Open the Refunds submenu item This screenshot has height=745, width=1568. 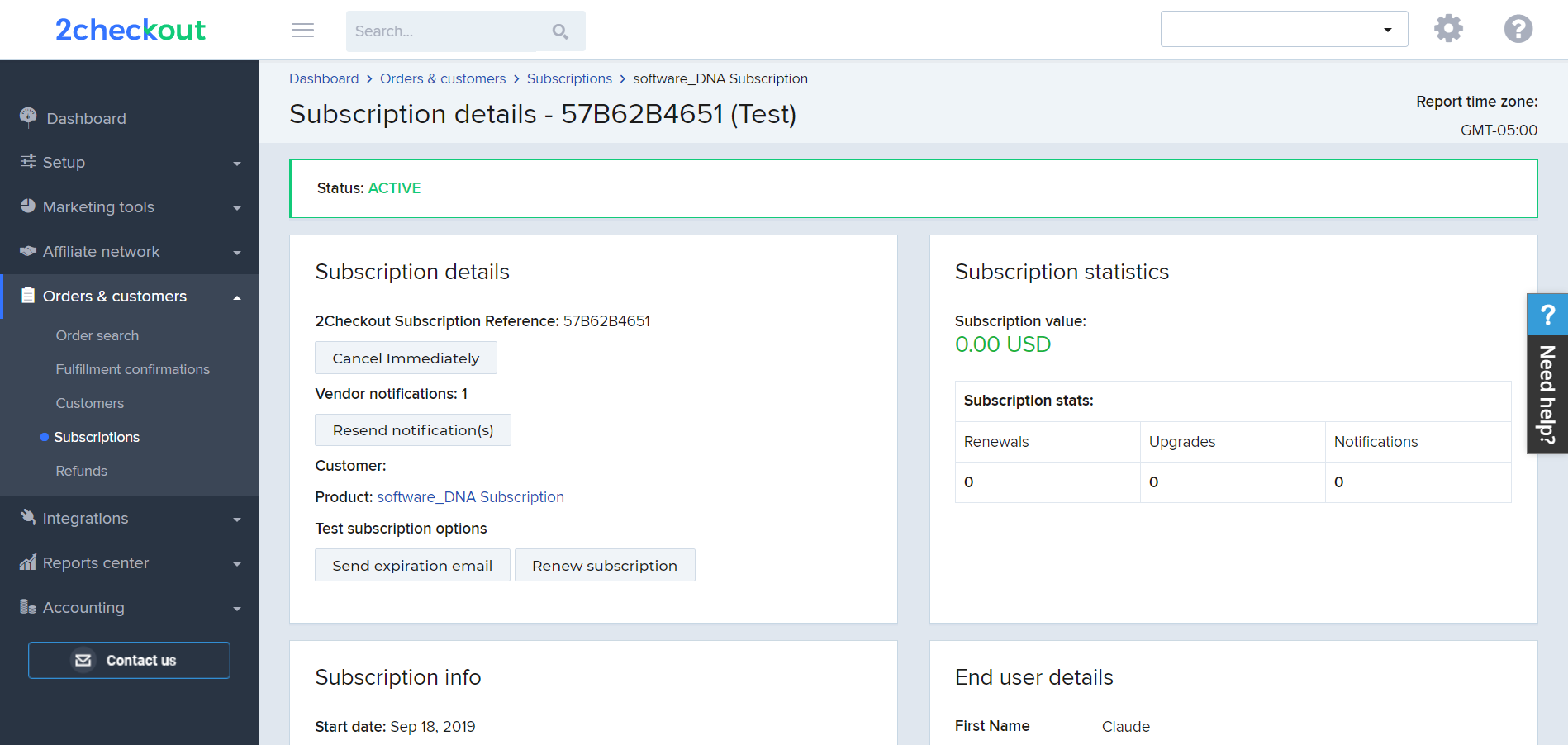[x=81, y=471]
